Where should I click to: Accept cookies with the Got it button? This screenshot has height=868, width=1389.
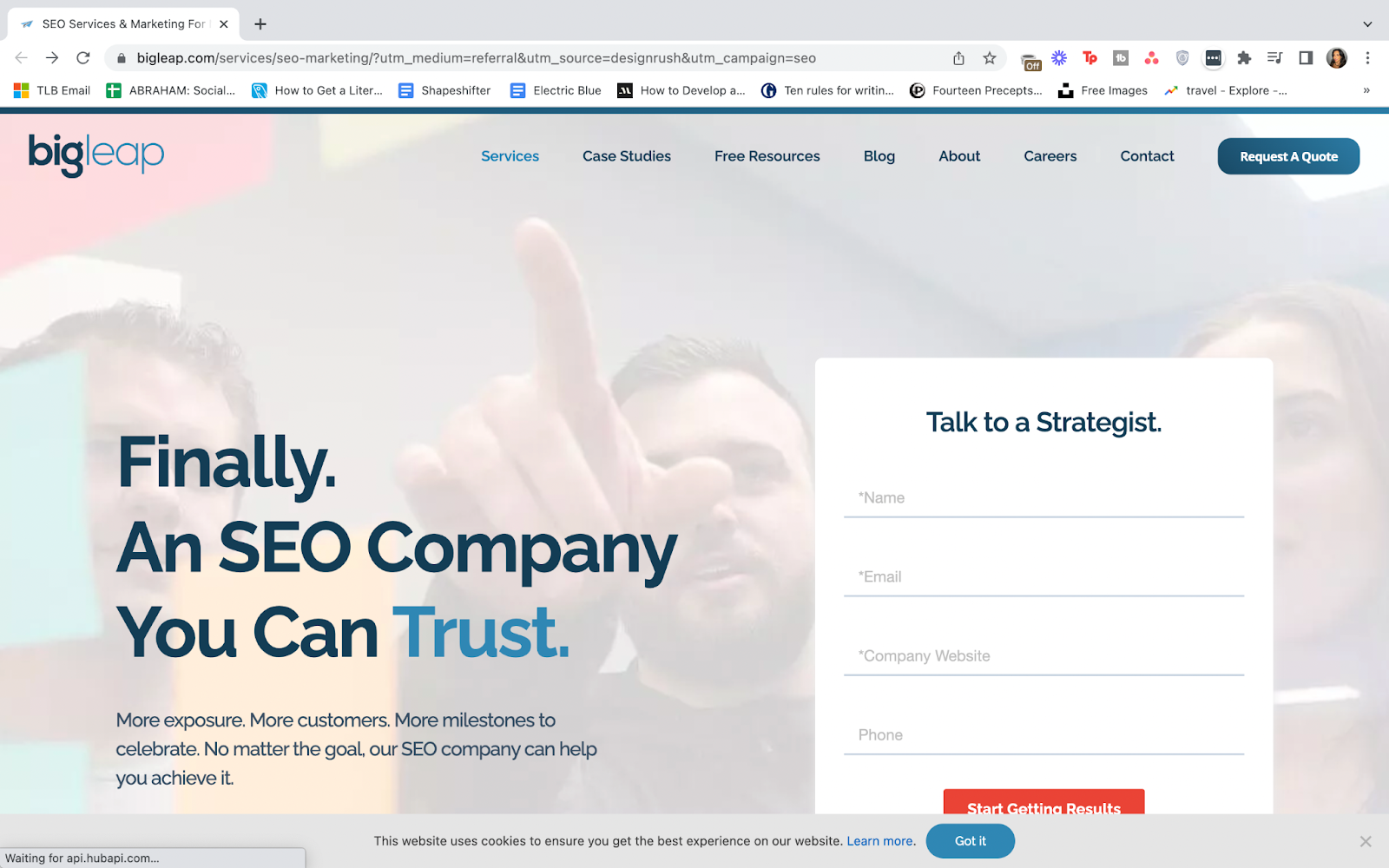click(971, 841)
